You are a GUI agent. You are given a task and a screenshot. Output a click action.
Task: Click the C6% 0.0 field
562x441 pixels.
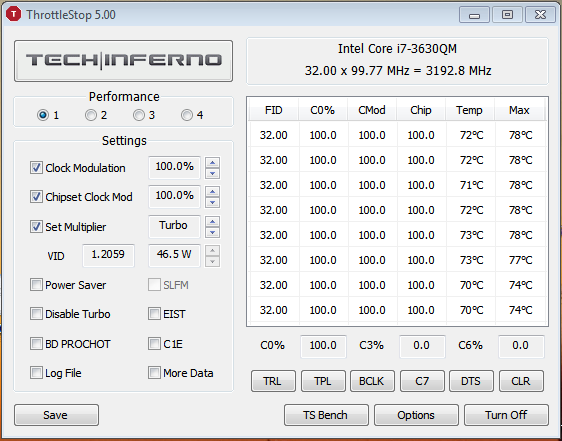pyautogui.click(x=521, y=346)
